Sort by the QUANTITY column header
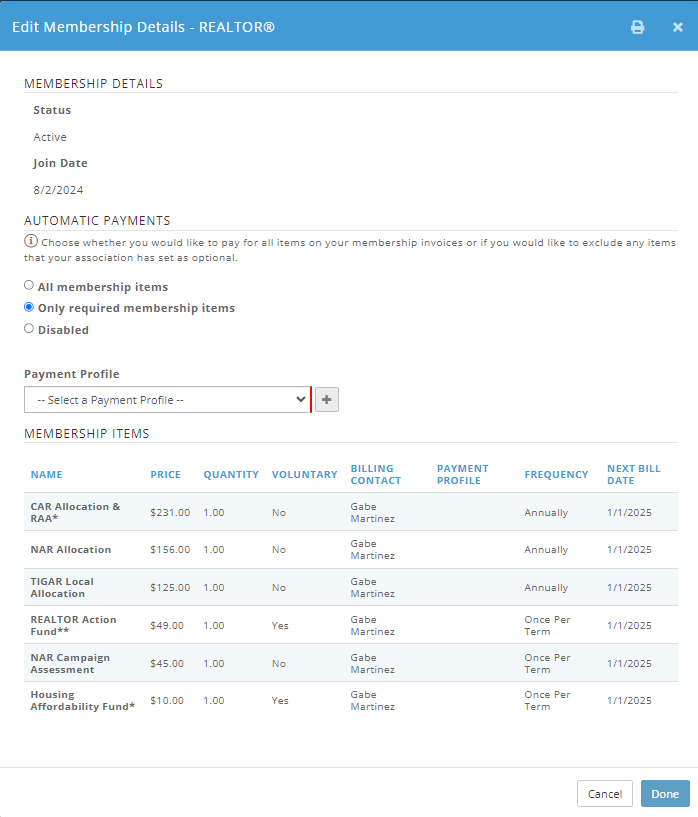This screenshot has width=698, height=817. click(231, 475)
